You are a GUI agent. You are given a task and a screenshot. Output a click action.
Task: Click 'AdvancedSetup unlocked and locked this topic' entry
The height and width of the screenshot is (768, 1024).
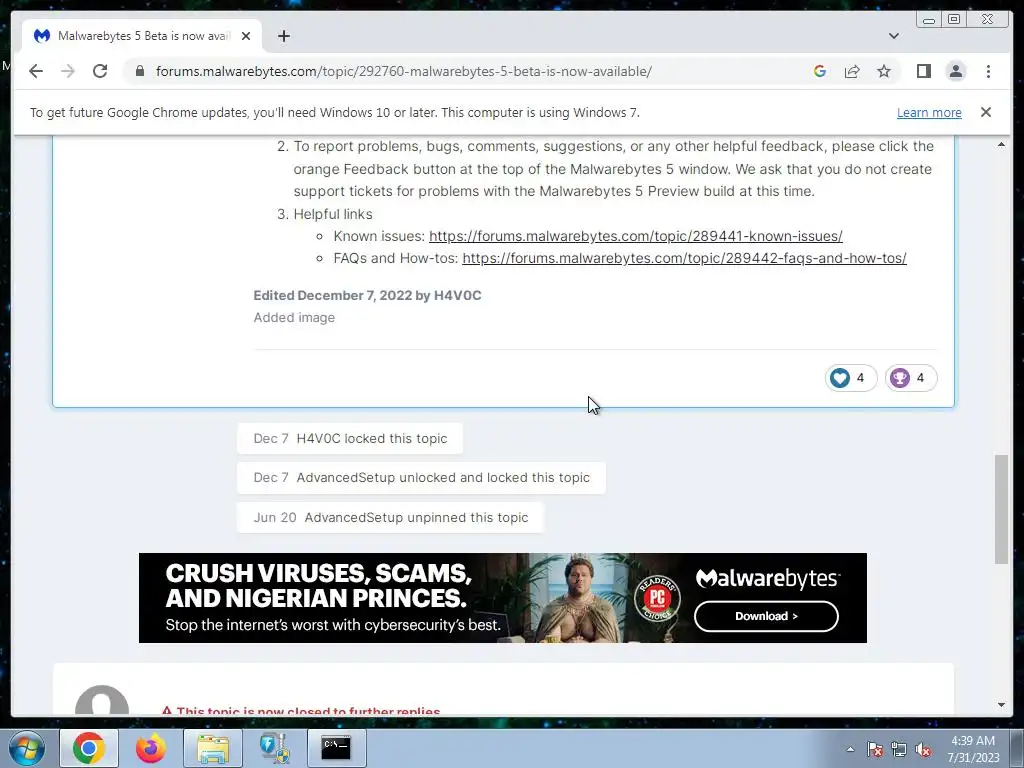(x=421, y=477)
